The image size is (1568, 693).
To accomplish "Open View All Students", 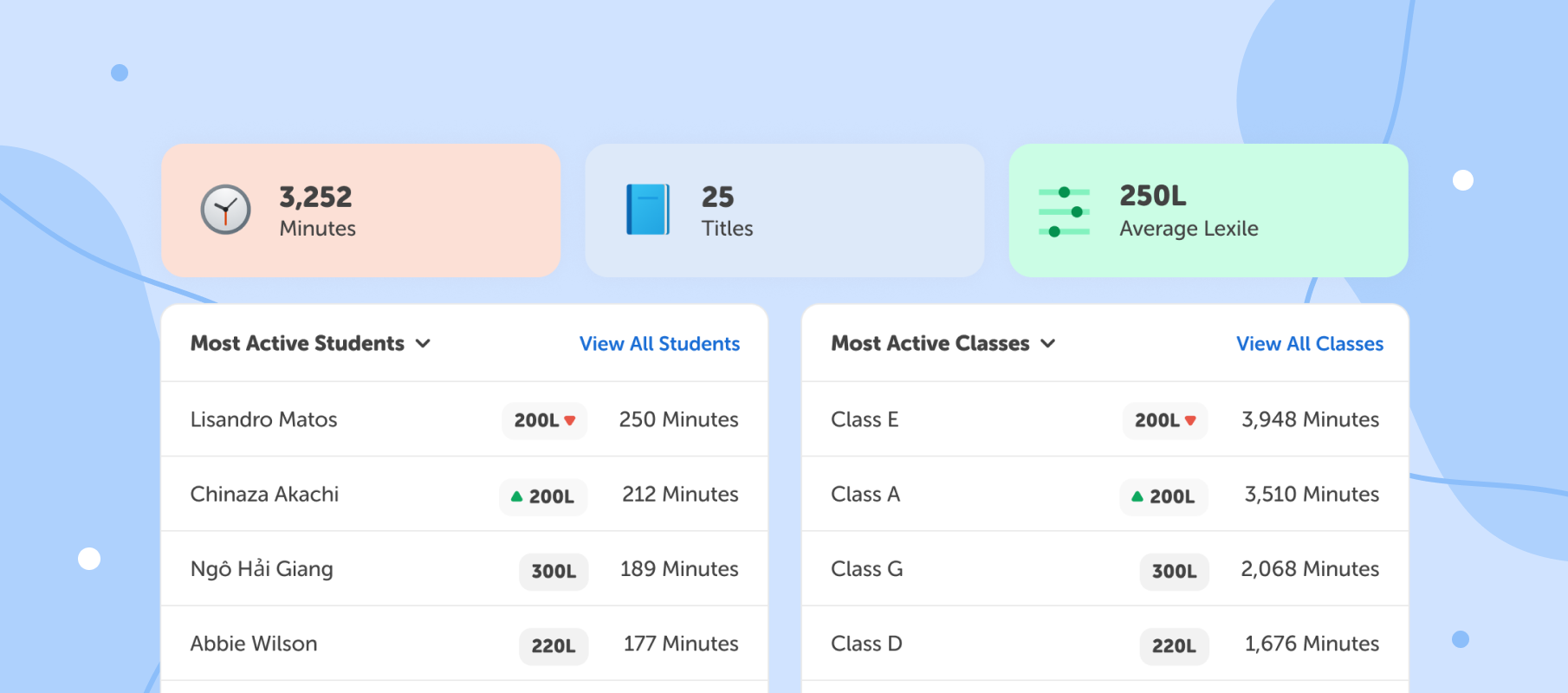I will [x=658, y=344].
